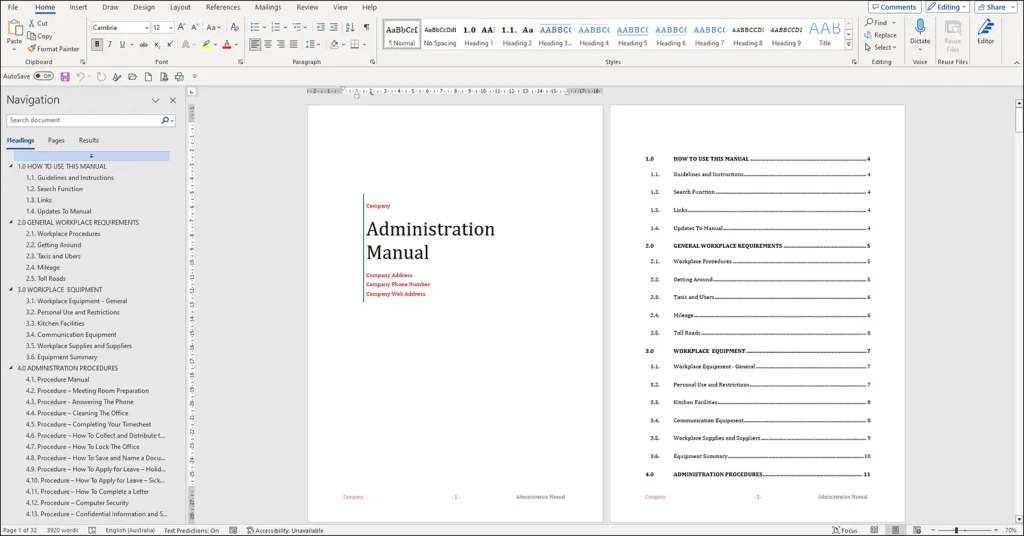Switch to the Insert ribbon tab

click(78, 7)
